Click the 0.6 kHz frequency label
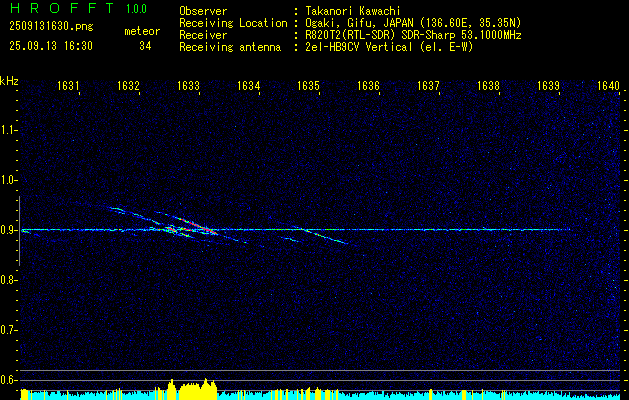Viewport: 629px width, 400px height. [x=9, y=380]
